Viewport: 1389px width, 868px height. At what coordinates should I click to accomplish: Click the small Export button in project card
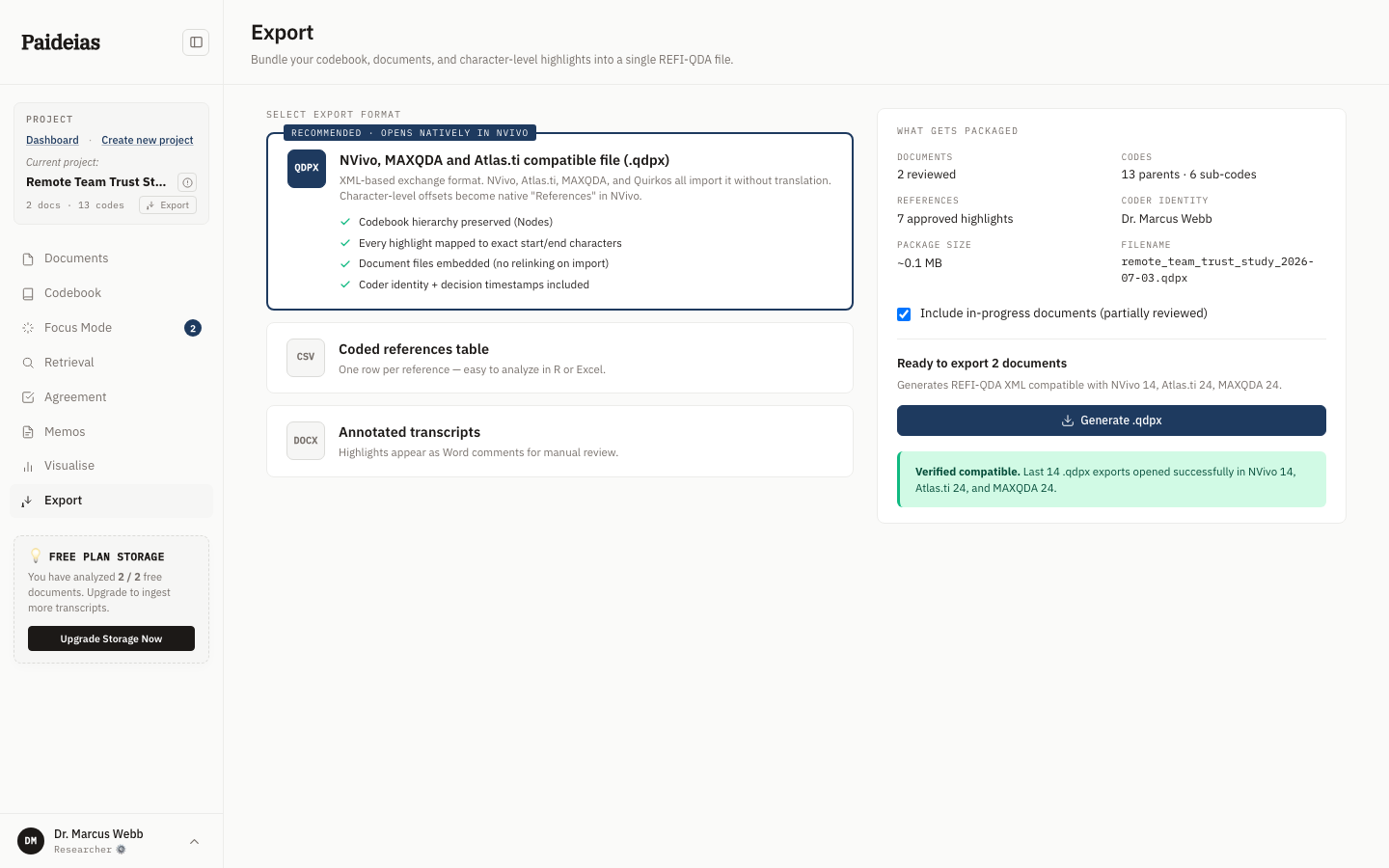[168, 205]
